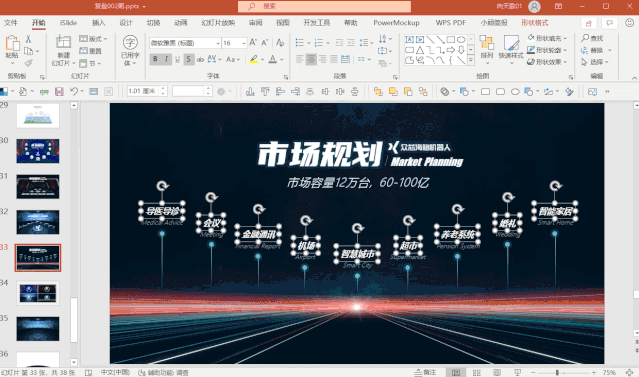Viewport: 639px width, 377px height.
Task: Increase font size with the larger A icon
Action: click(253, 42)
